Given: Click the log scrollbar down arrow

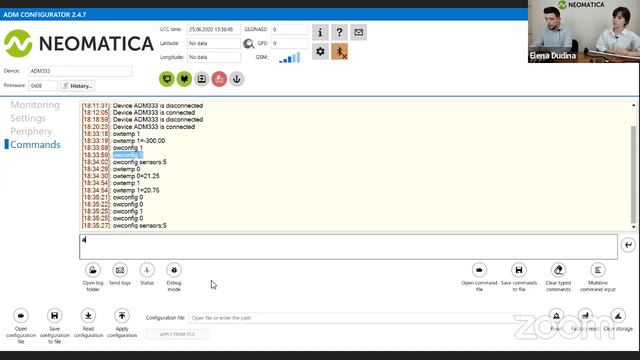Looking at the screenshot, I should point(633,227).
